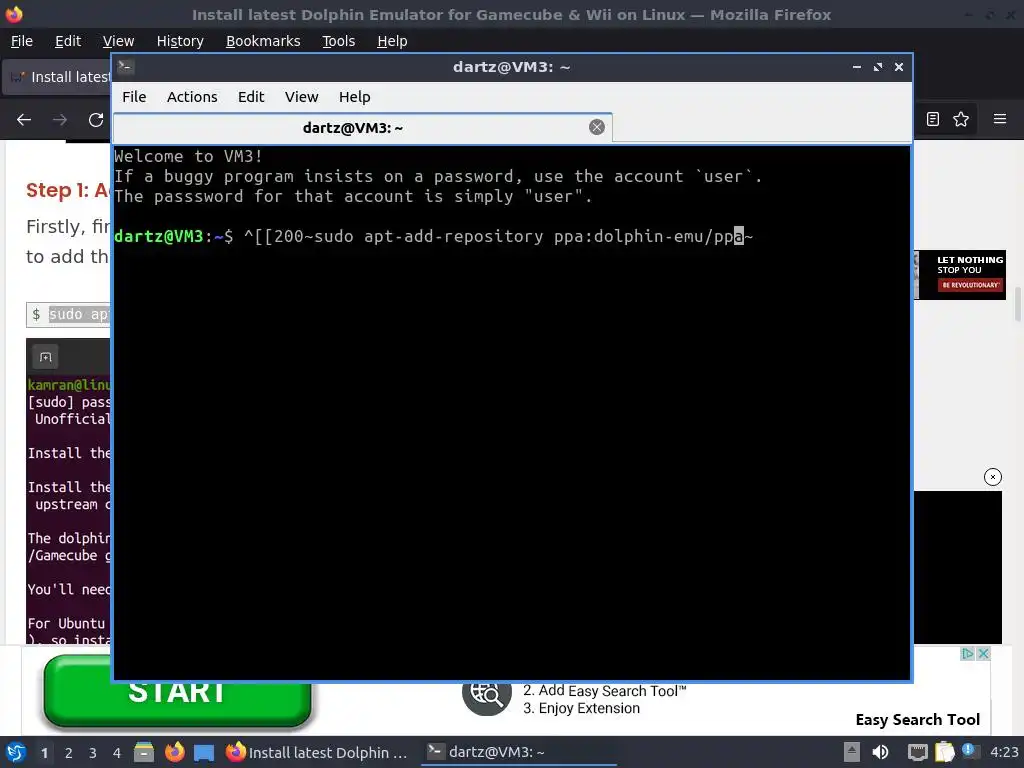Click the 'dartz@VM3' green prompt text
The width and height of the screenshot is (1024, 768).
point(159,236)
